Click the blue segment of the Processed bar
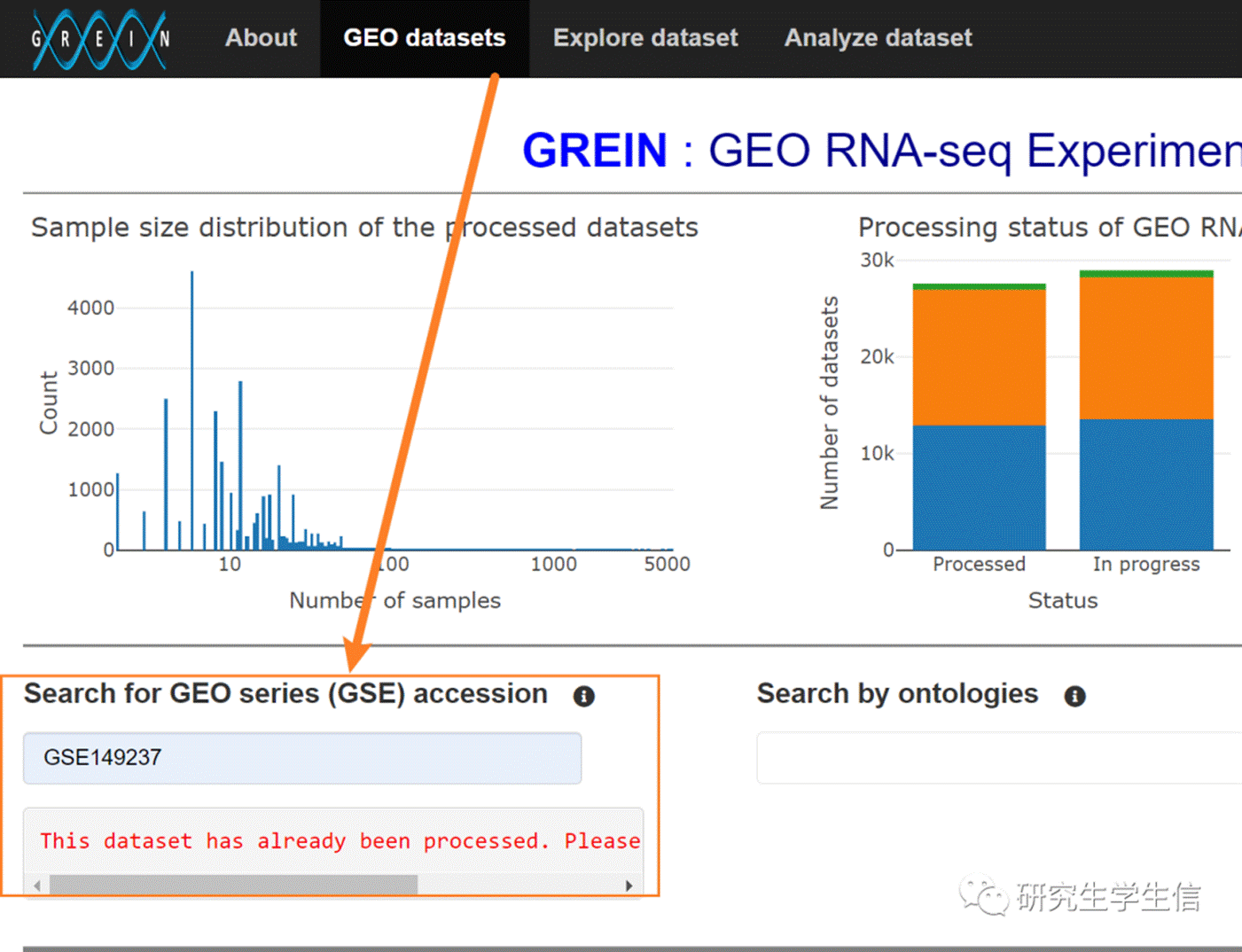Viewport: 1242px width, 952px height. pyautogui.click(x=979, y=488)
